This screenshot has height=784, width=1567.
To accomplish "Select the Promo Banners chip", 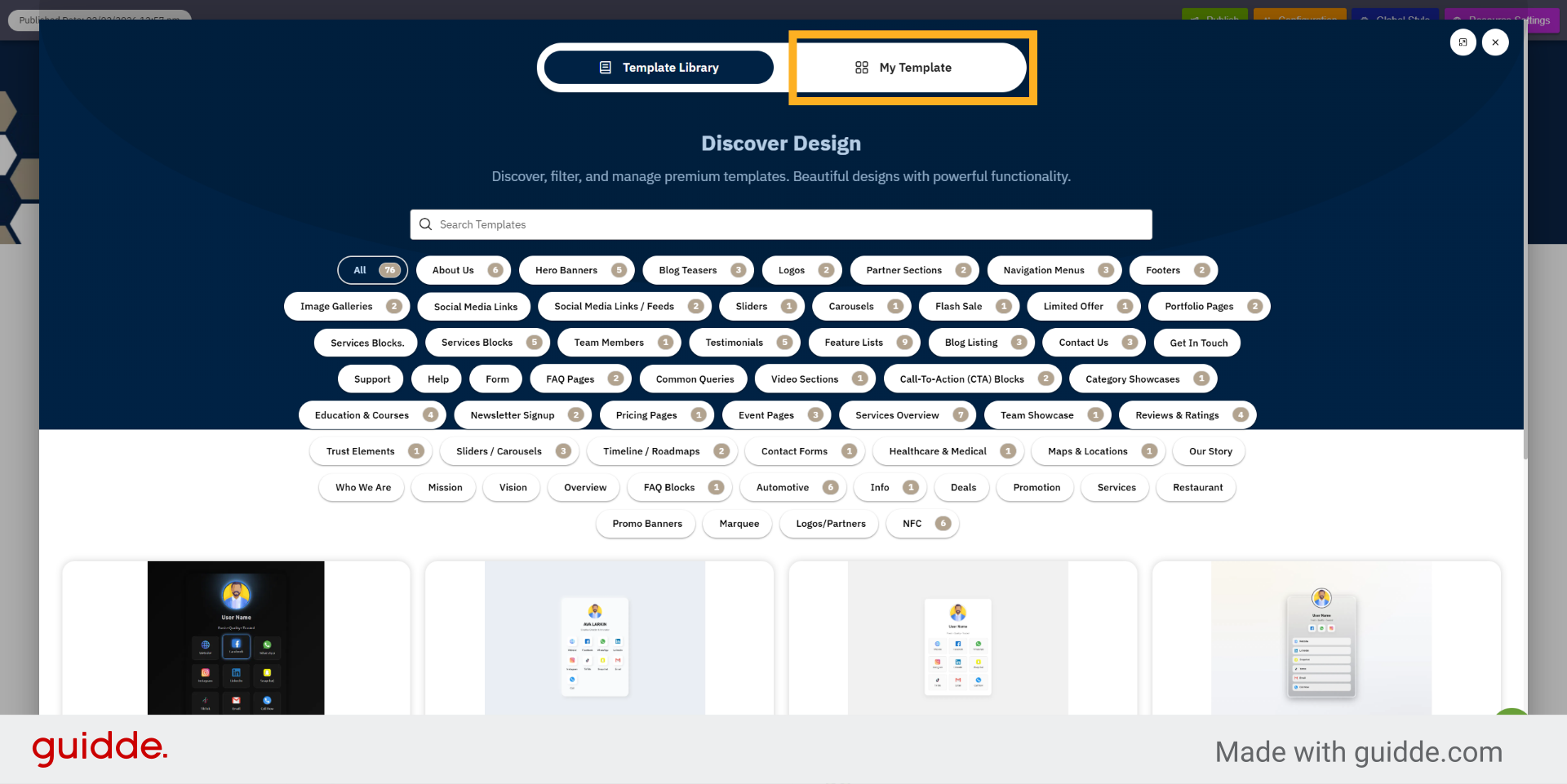I will pos(646,524).
